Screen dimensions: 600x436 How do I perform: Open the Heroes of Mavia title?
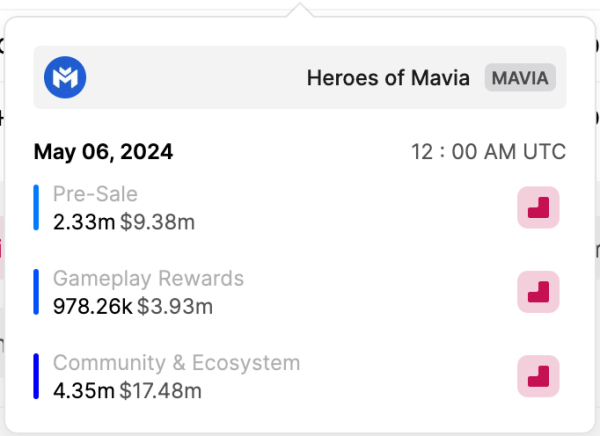tap(388, 77)
